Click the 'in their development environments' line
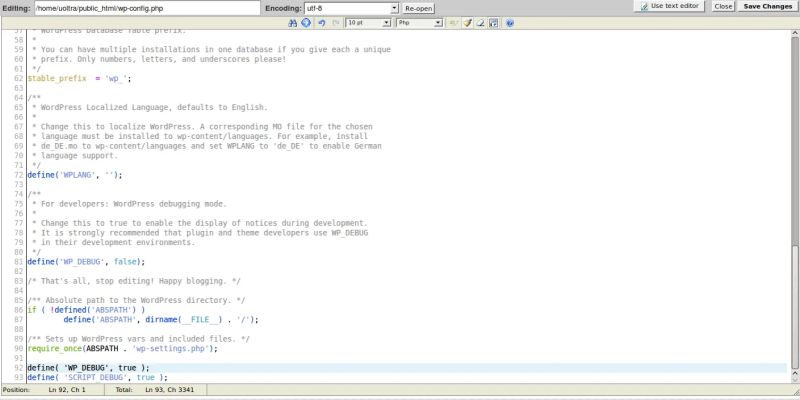The width and height of the screenshot is (800, 400). (x=113, y=242)
